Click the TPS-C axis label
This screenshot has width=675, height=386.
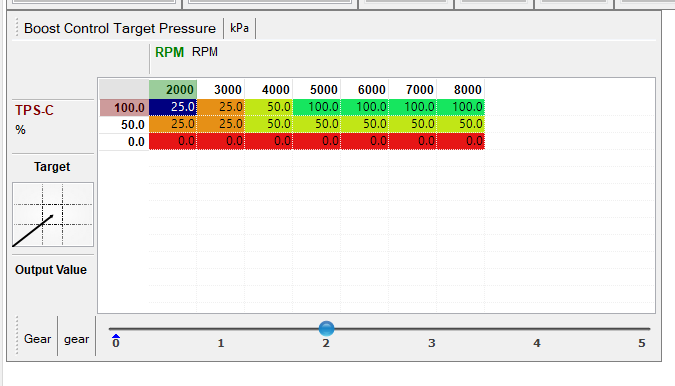coord(34,110)
